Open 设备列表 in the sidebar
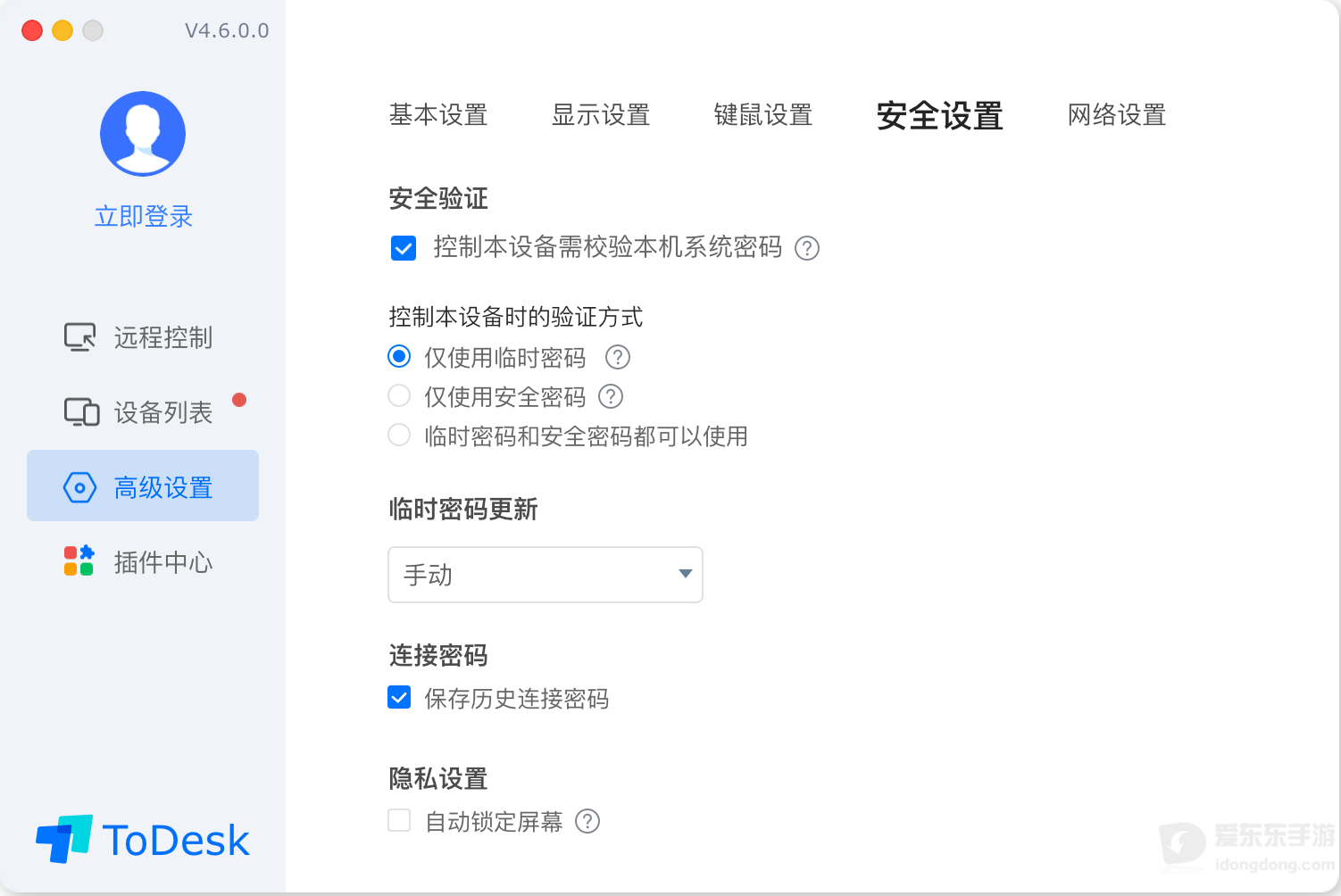The width and height of the screenshot is (1341, 896). pyautogui.click(x=143, y=412)
